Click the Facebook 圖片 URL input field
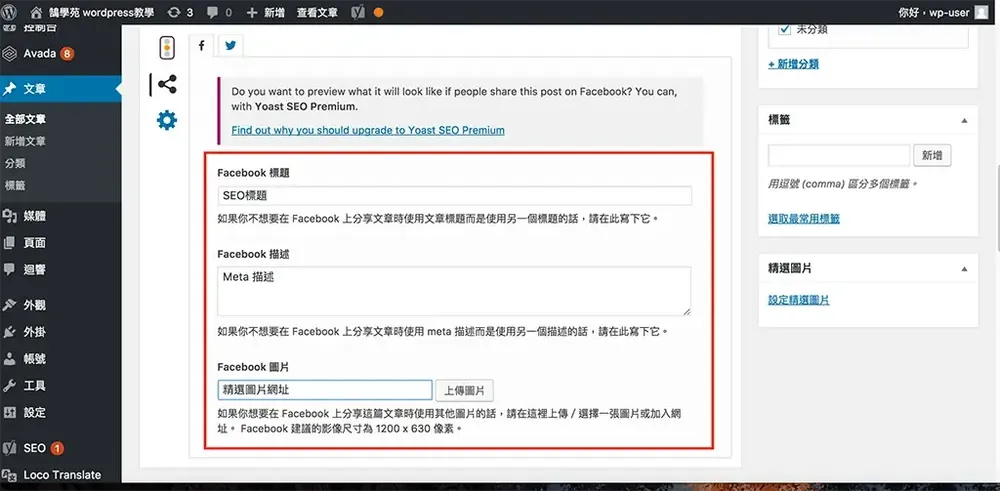The height and width of the screenshot is (491, 1000). click(325, 390)
